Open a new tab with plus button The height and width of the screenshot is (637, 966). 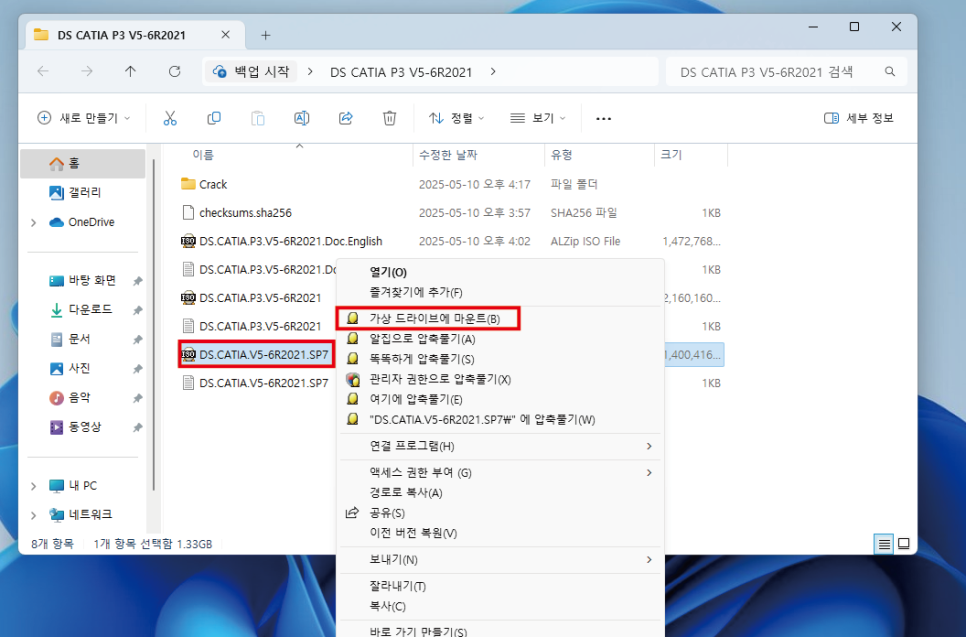pyautogui.click(x=266, y=35)
